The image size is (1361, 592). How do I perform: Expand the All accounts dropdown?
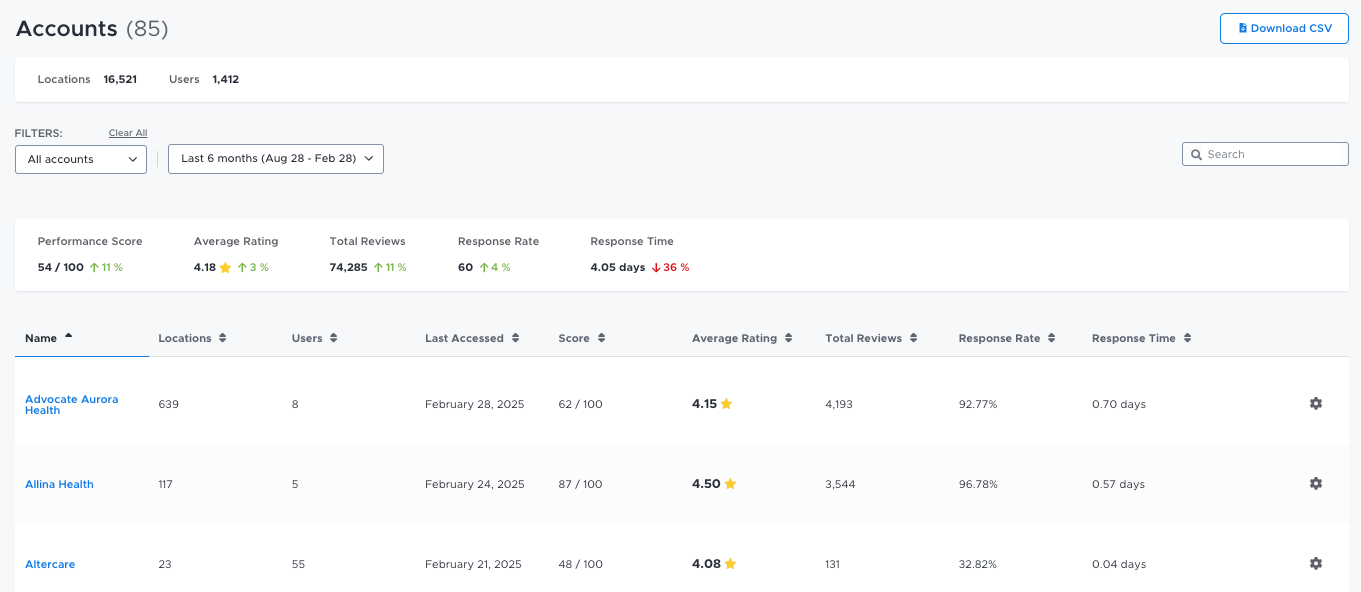click(81, 159)
